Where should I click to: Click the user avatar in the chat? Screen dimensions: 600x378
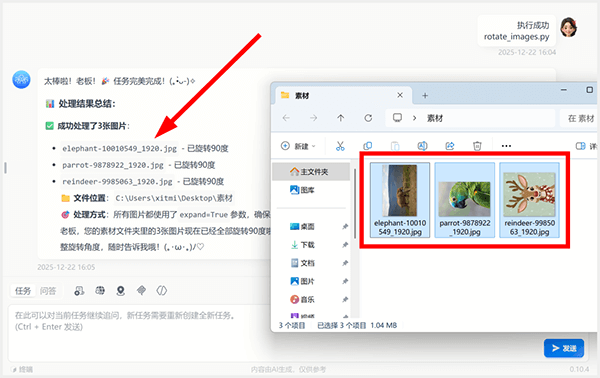coord(569,27)
